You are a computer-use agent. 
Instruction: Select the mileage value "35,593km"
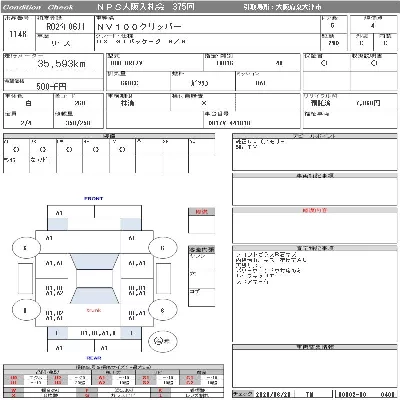[61, 63]
